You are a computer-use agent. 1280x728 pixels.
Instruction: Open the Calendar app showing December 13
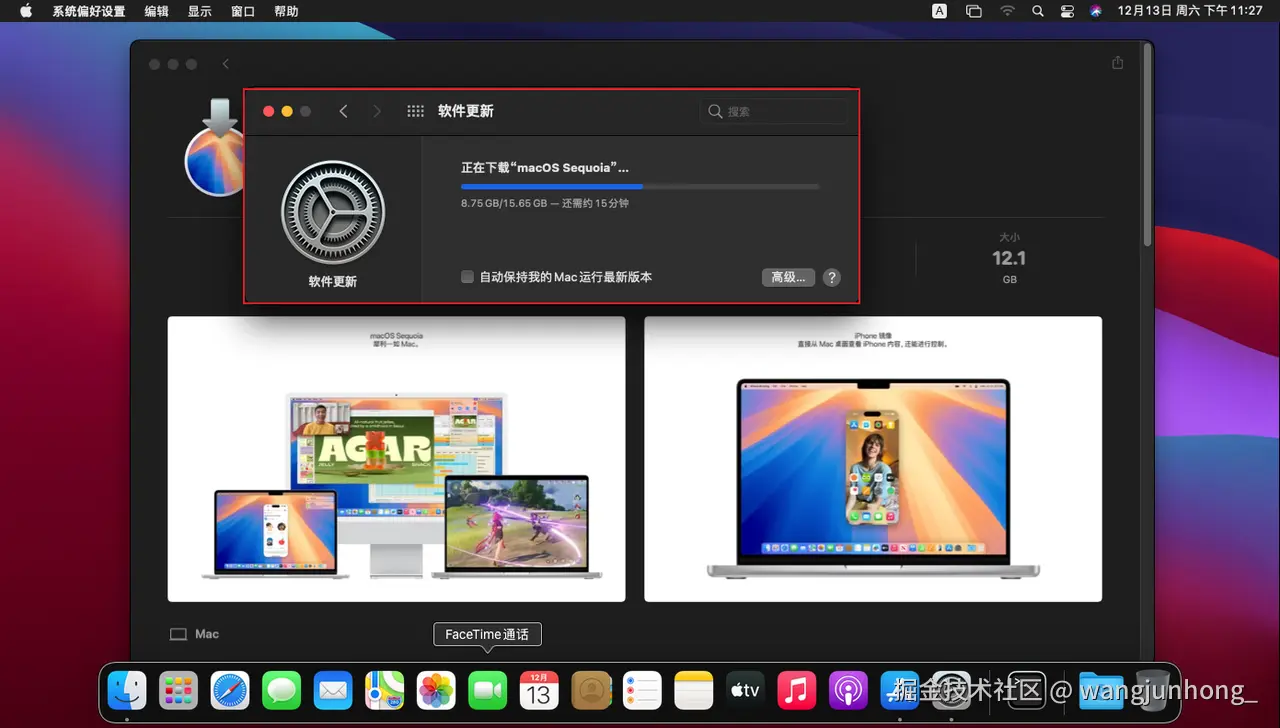tap(539, 690)
